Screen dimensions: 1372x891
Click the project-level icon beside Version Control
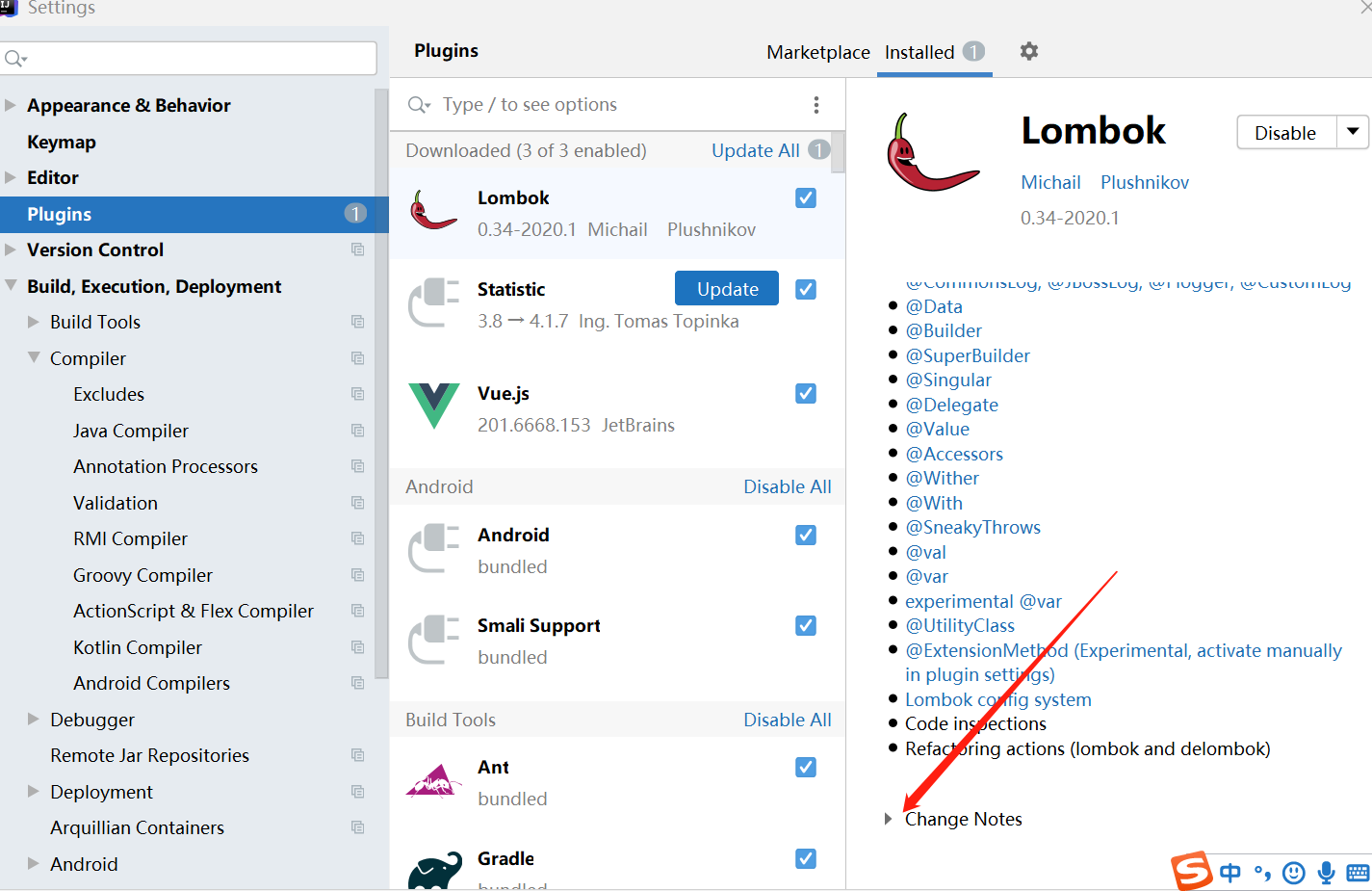pyautogui.click(x=358, y=249)
